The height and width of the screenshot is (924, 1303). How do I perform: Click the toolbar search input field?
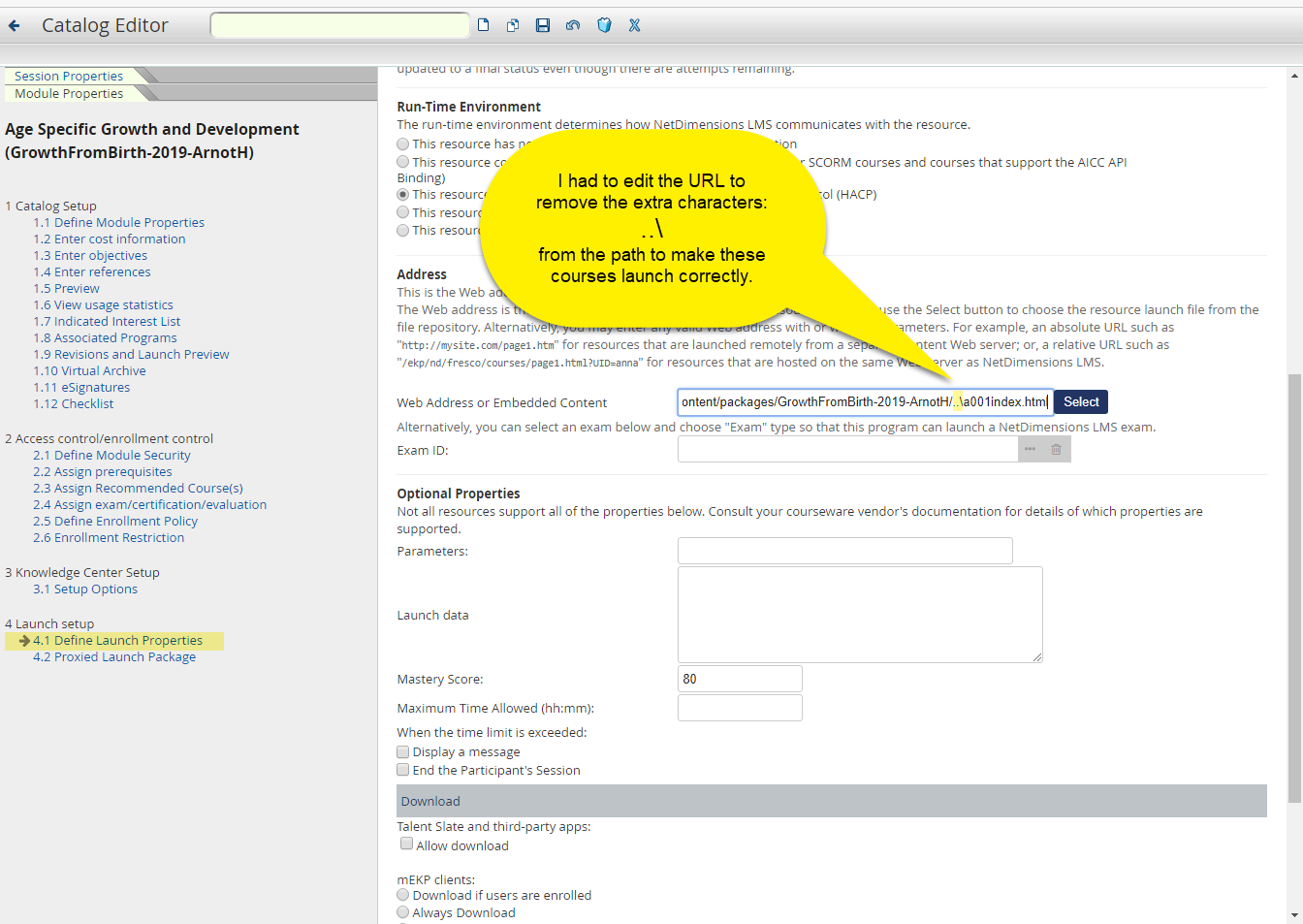point(339,25)
